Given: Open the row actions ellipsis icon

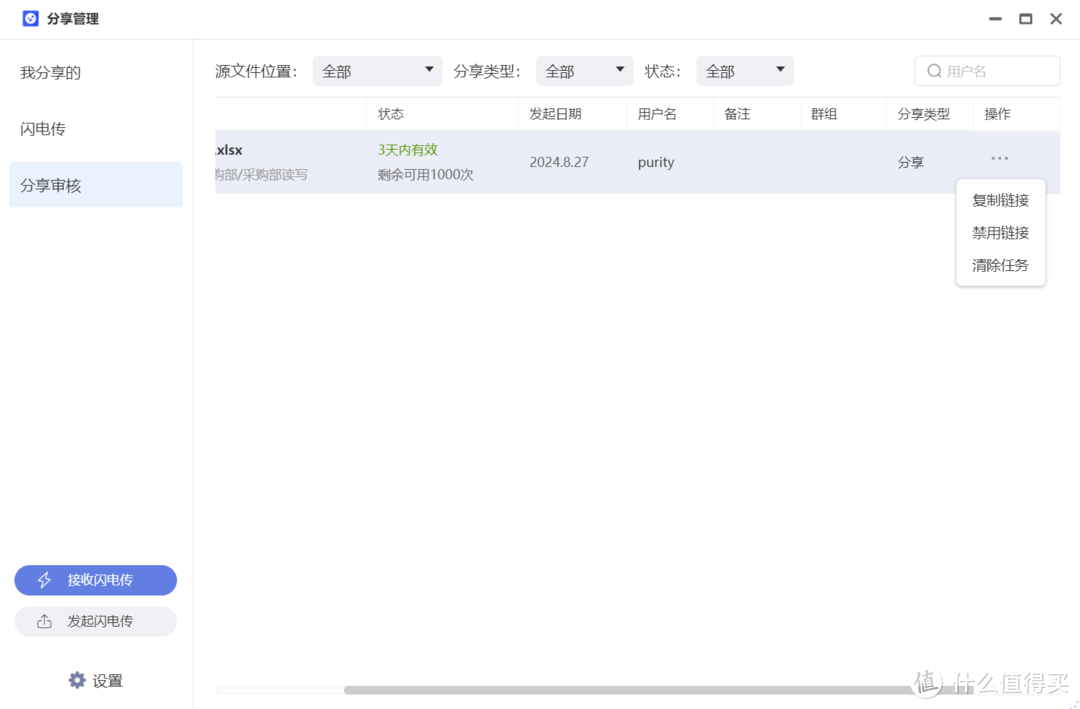Looking at the screenshot, I should coord(998,156).
